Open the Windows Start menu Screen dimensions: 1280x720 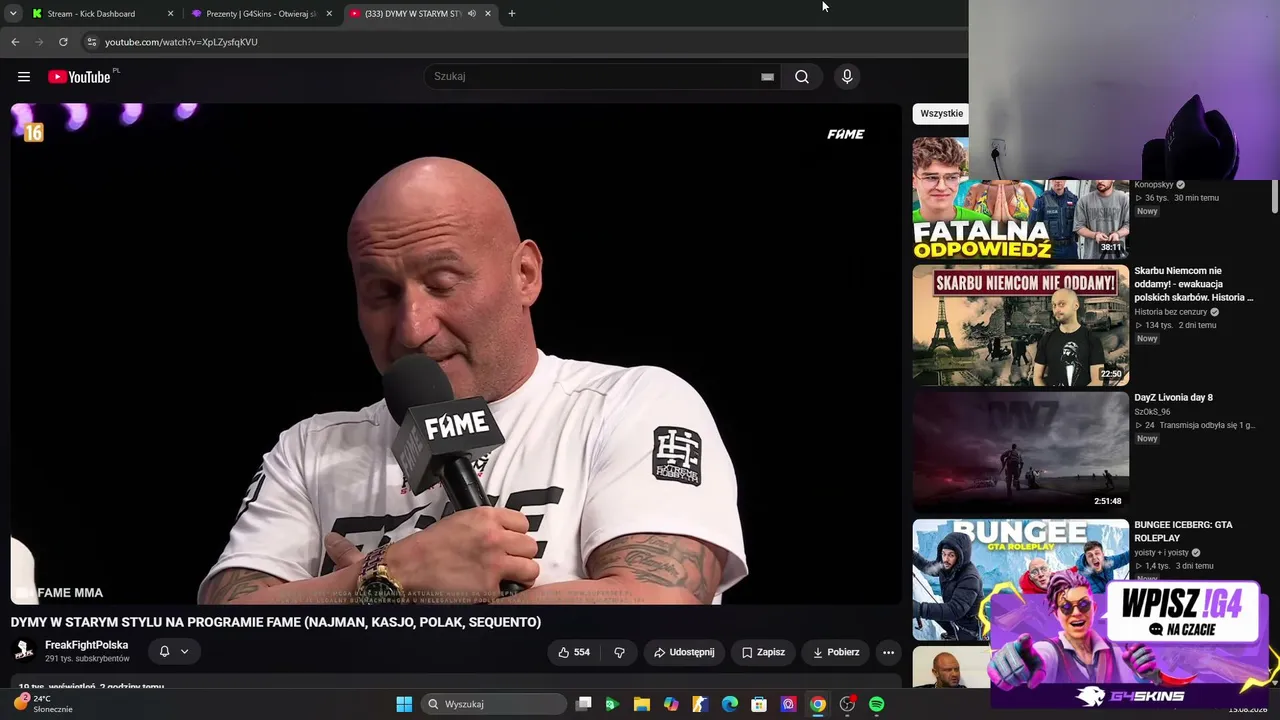[x=404, y=704]
